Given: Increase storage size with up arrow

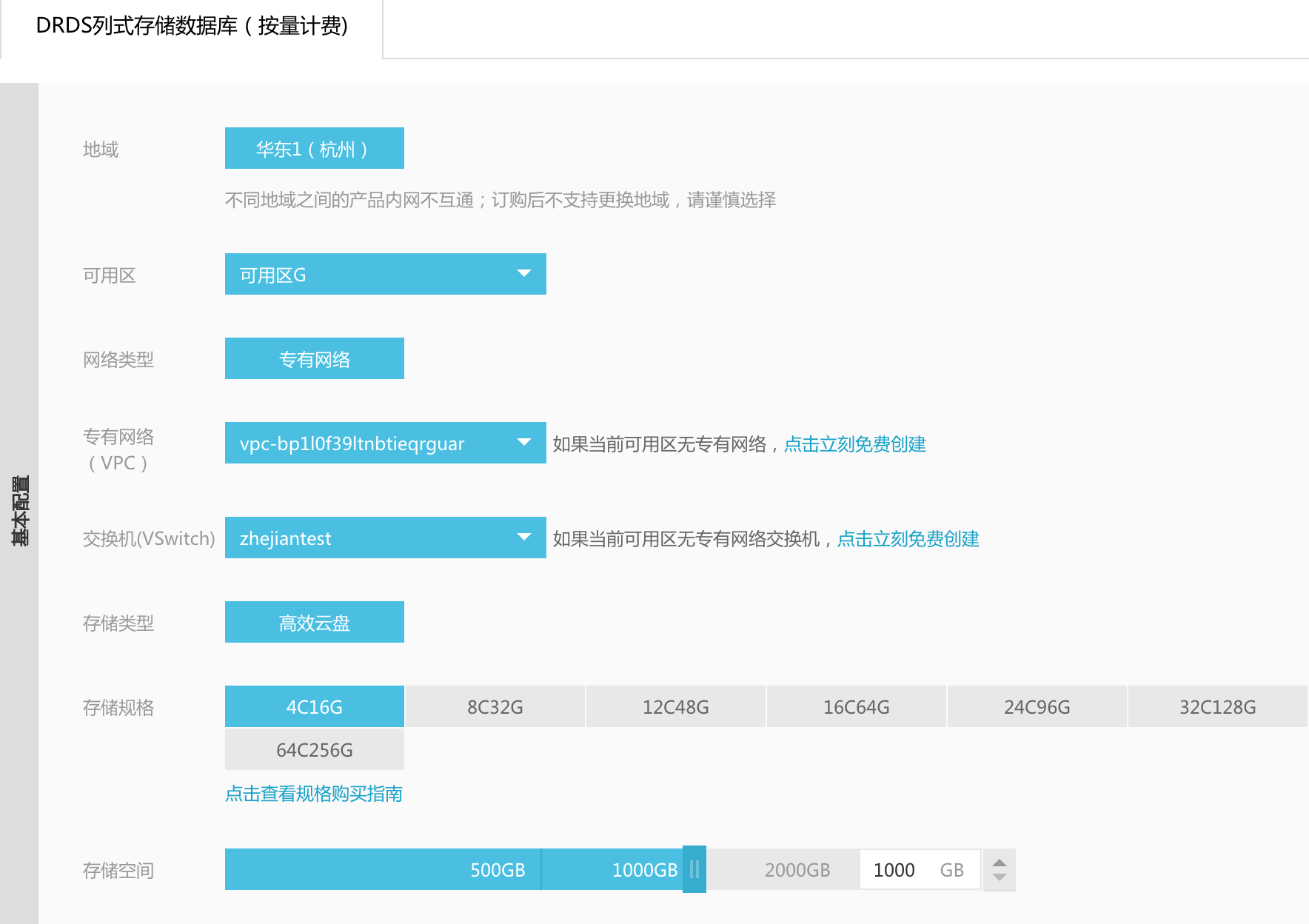Looking at the screenshot, I should tap(1000, 863).
